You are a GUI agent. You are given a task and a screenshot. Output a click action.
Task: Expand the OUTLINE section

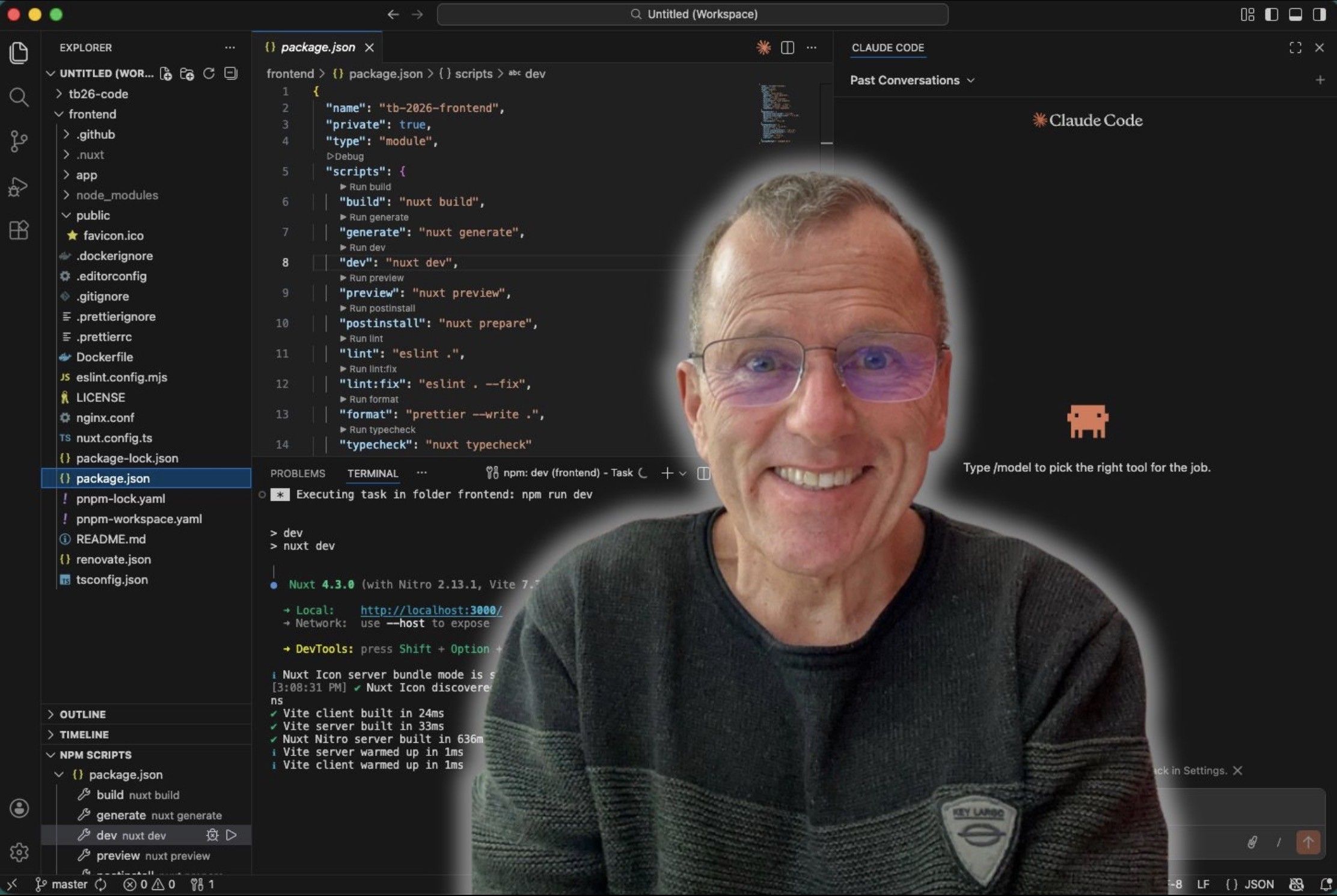pos(82,715)
